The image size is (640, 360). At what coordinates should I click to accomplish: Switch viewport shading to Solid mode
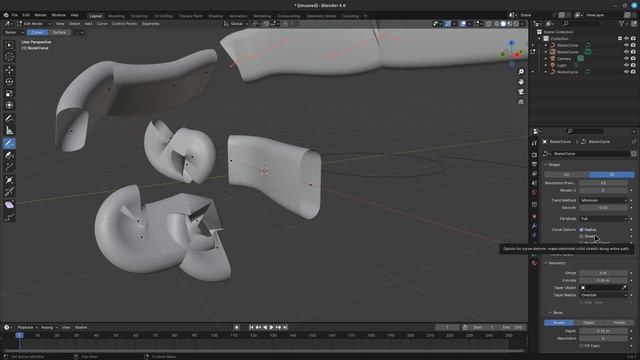coord(503,24)
